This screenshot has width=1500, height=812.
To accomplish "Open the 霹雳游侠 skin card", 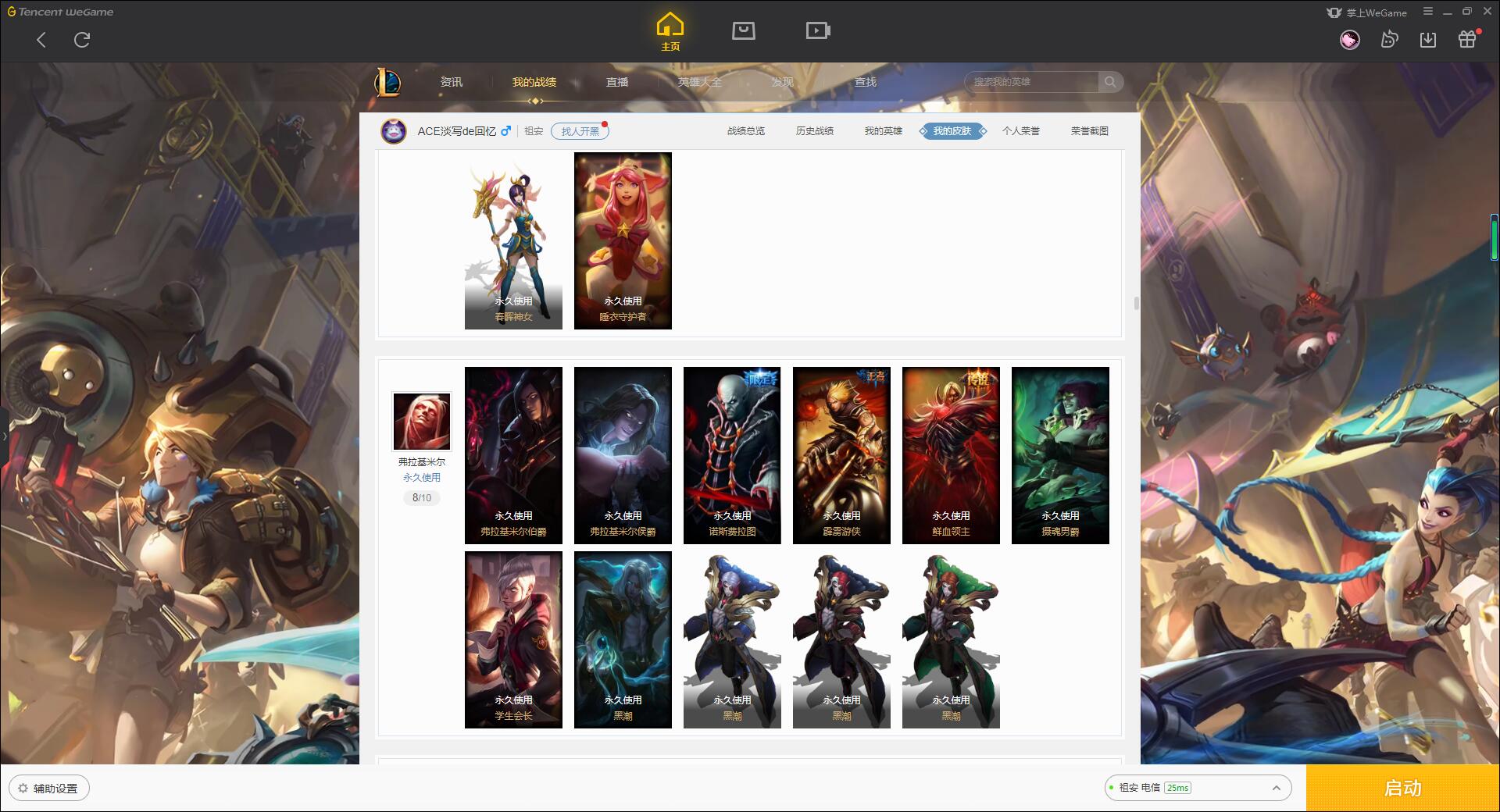I will 841,455.
